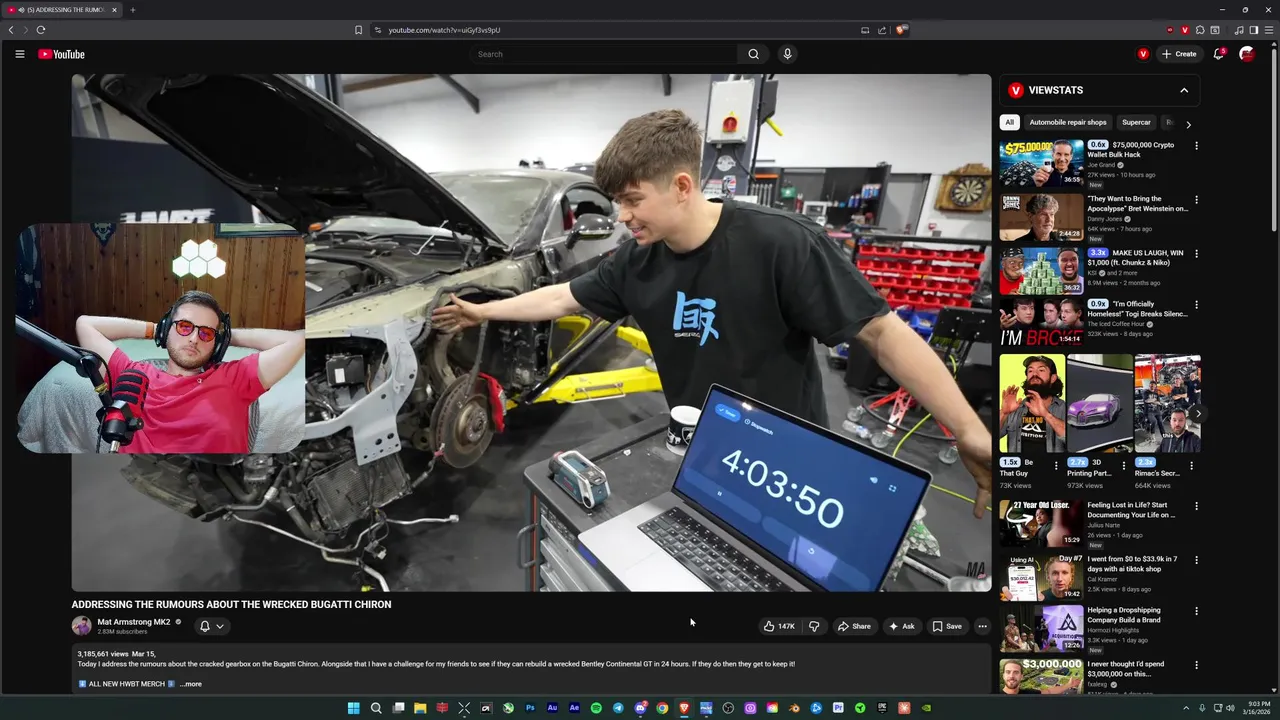Click the main video player to pause
The image size is (1280, 720).
click(x=531, y=333)
